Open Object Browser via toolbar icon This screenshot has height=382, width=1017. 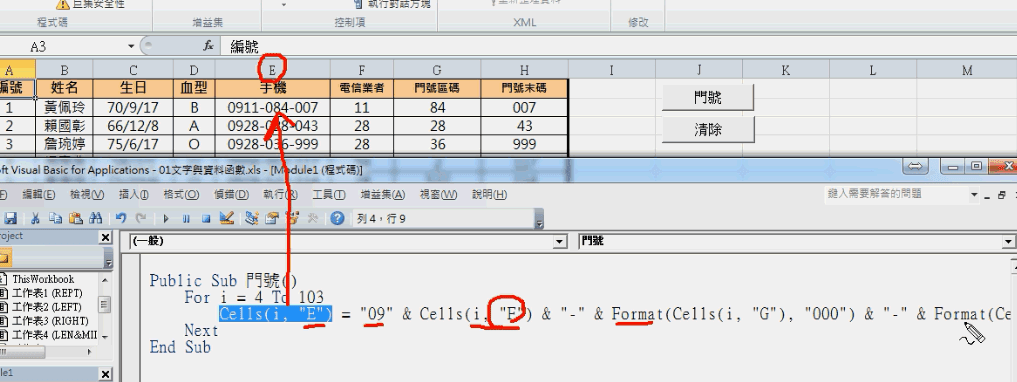293,219
